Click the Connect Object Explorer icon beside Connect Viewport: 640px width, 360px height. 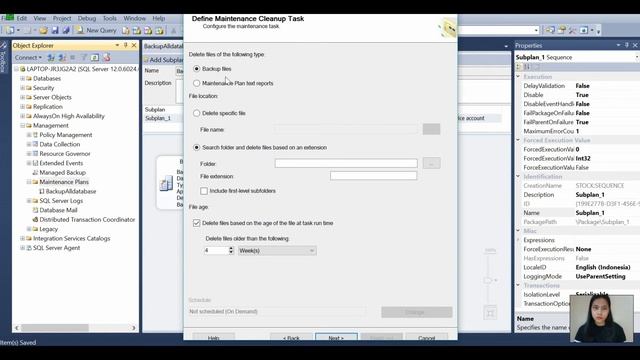point(51,58)
